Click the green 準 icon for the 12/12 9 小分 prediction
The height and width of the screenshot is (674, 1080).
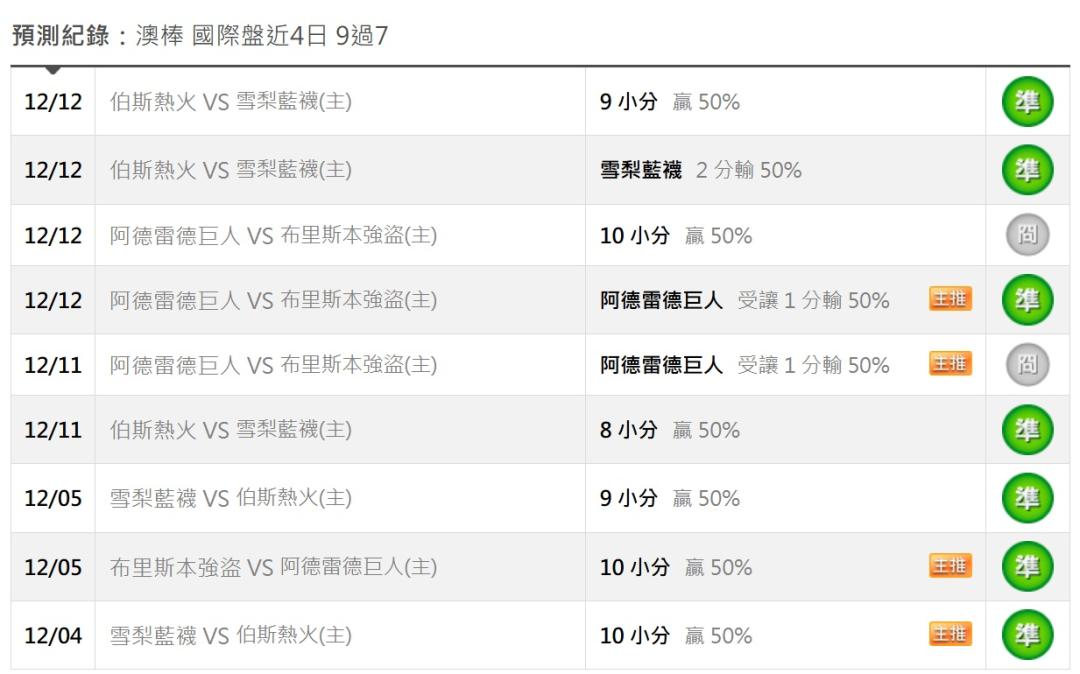pyautogui.click(x=1028, y=102)
